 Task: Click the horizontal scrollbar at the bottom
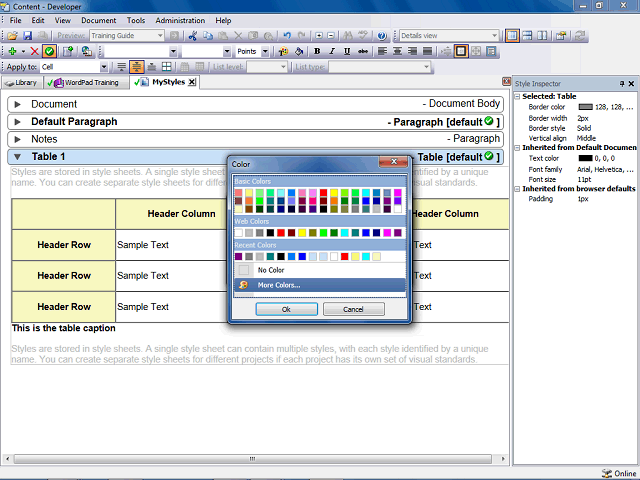click(253, 459)
